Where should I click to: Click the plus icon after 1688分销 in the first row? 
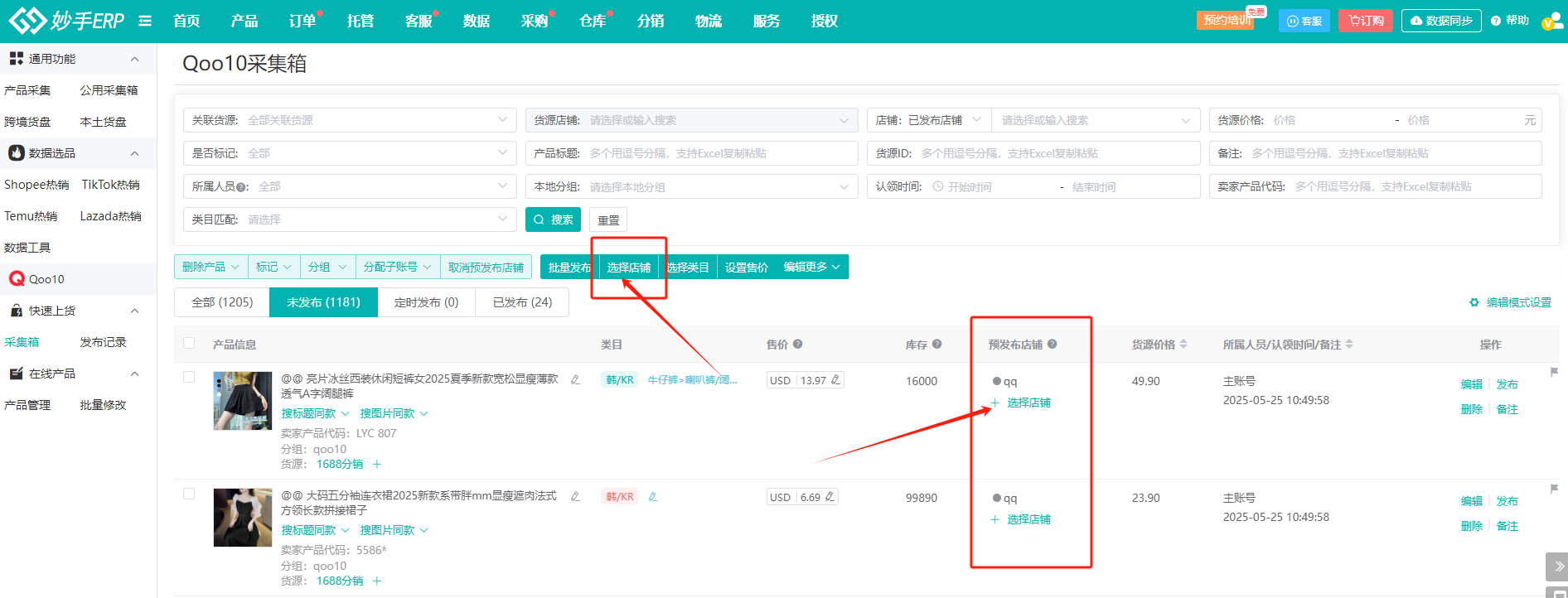click(x=377, y=464)
